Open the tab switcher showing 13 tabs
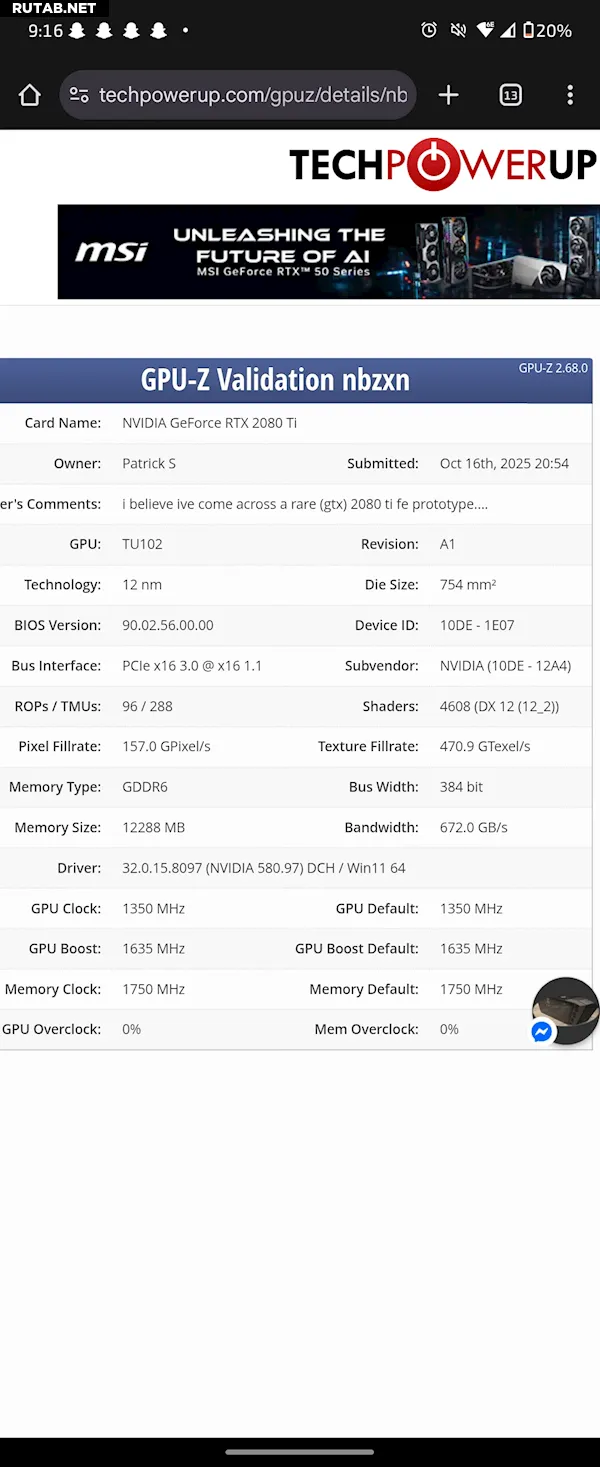Viewport: 600px width, 1467px height. [x=511, y=95]
